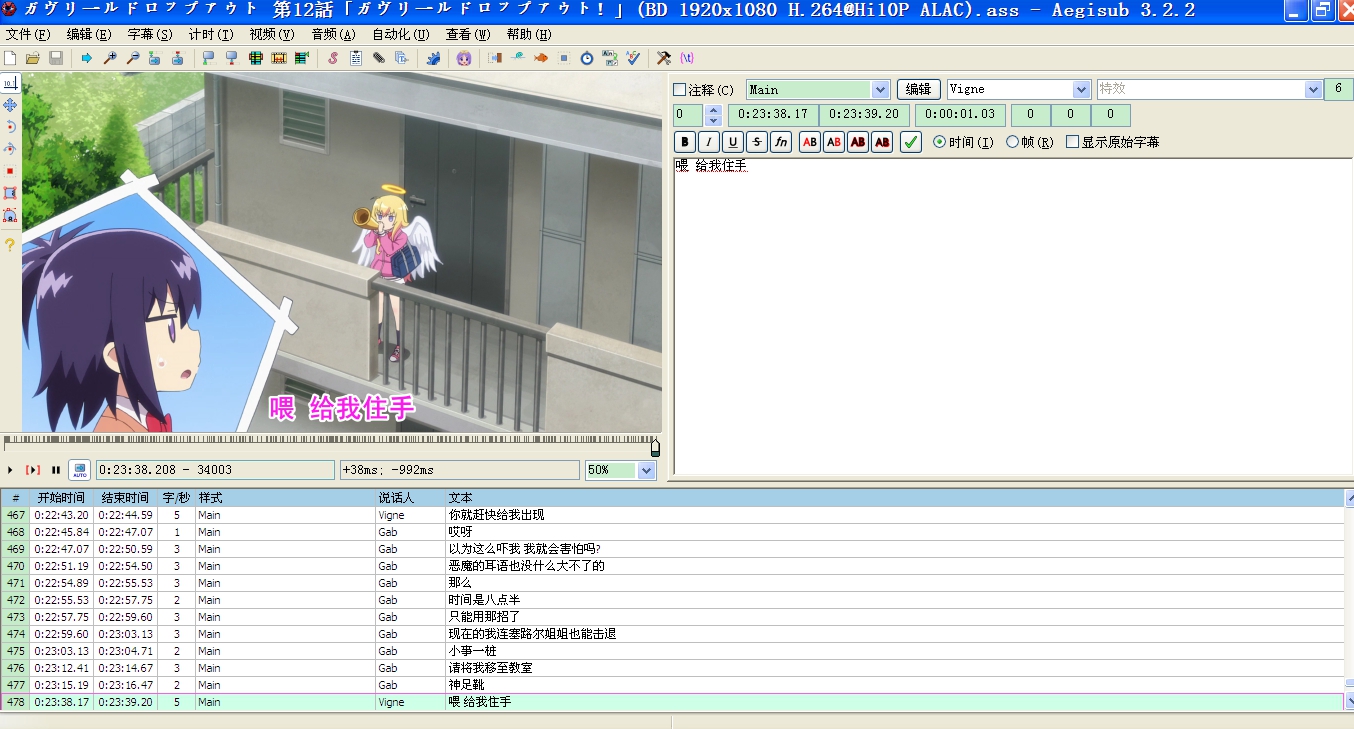Commit the line with green checkmark

tap(910, 142)
